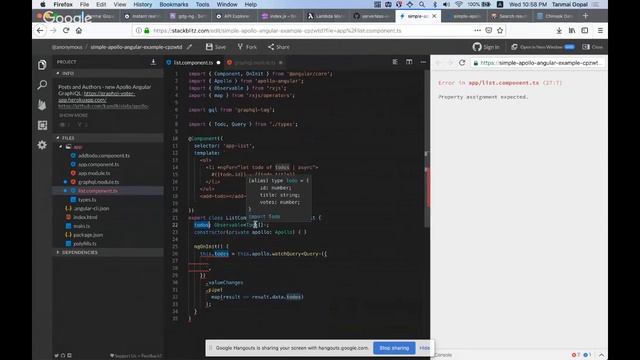Viewport: 640px width, 360px height.
Task: Click the format document icon in editor header
Action: pyautogui.click(x=395, y=62)
